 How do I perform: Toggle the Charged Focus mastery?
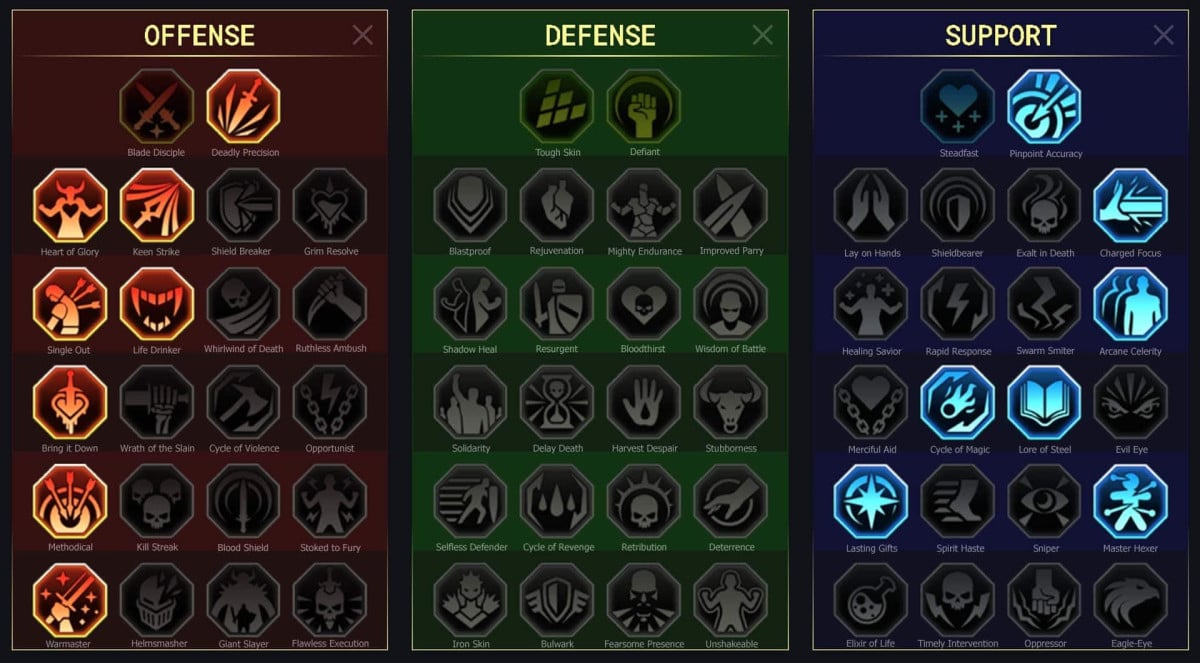(x=1131, y=205)
